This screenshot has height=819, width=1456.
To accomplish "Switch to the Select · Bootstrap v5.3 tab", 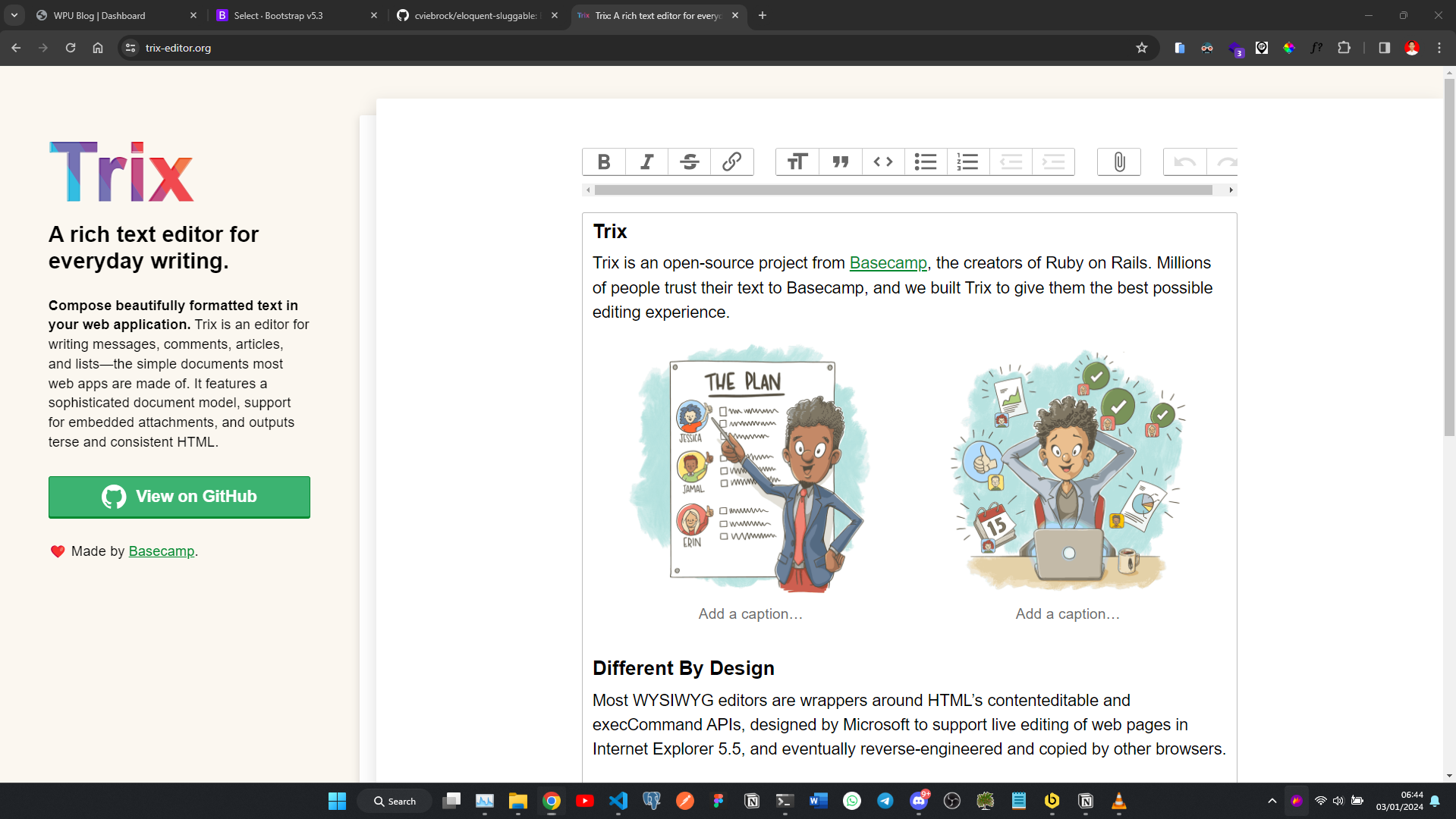I will 297,15.
